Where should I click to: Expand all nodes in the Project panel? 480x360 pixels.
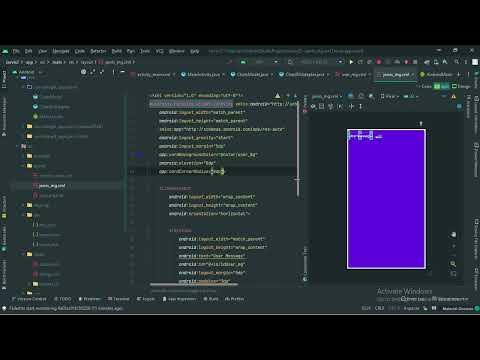pos(93,72)
